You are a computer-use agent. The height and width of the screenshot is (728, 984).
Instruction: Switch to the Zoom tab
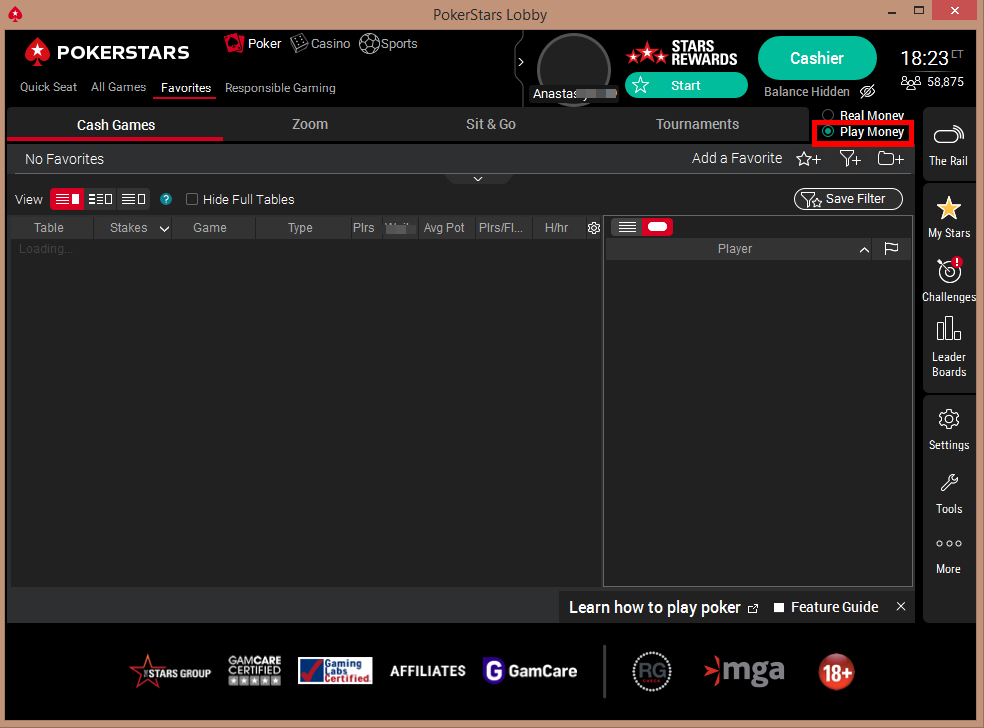pyautogui.click(x=310, y=124)
